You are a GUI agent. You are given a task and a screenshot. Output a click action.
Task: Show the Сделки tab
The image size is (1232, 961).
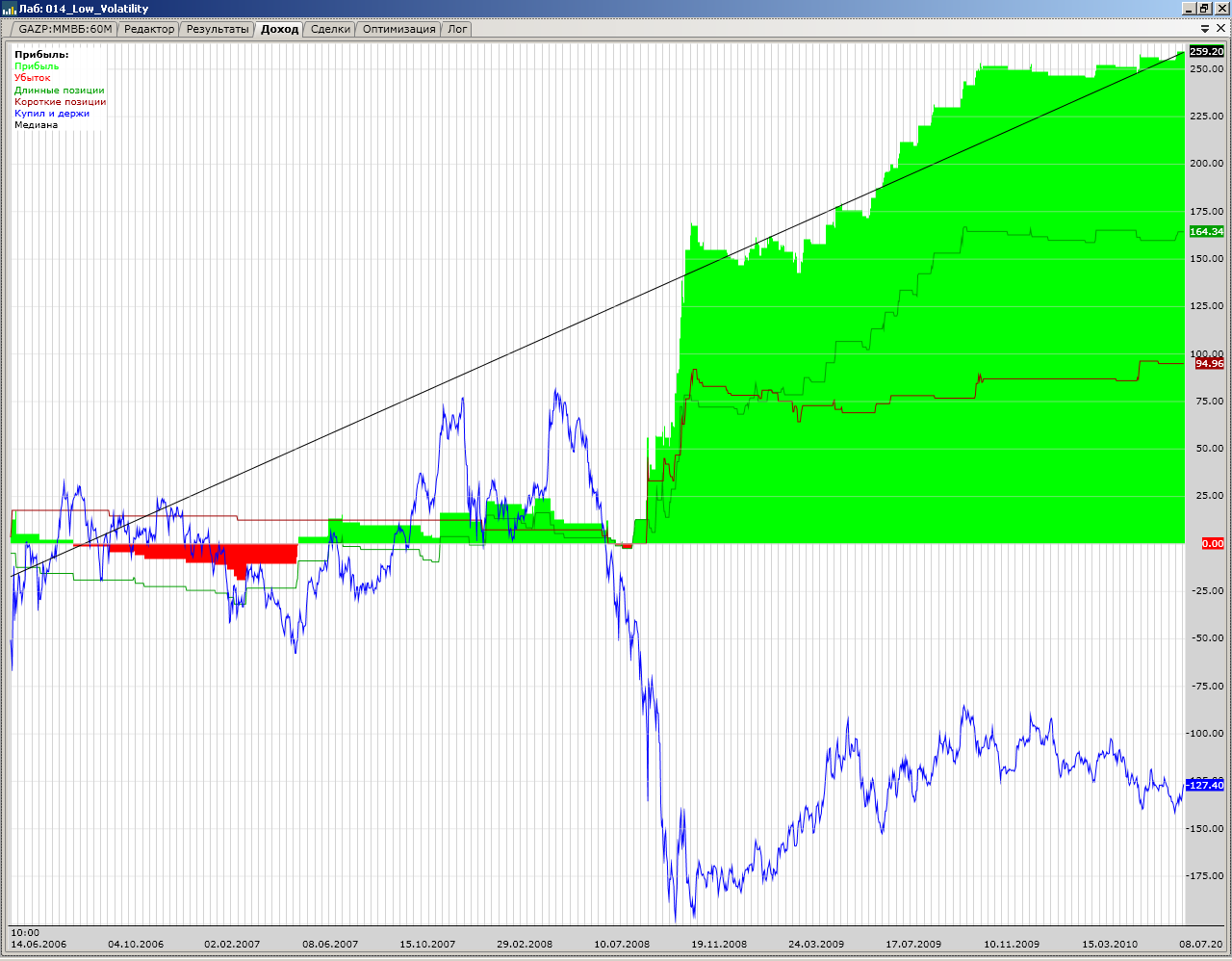[330, 29]
